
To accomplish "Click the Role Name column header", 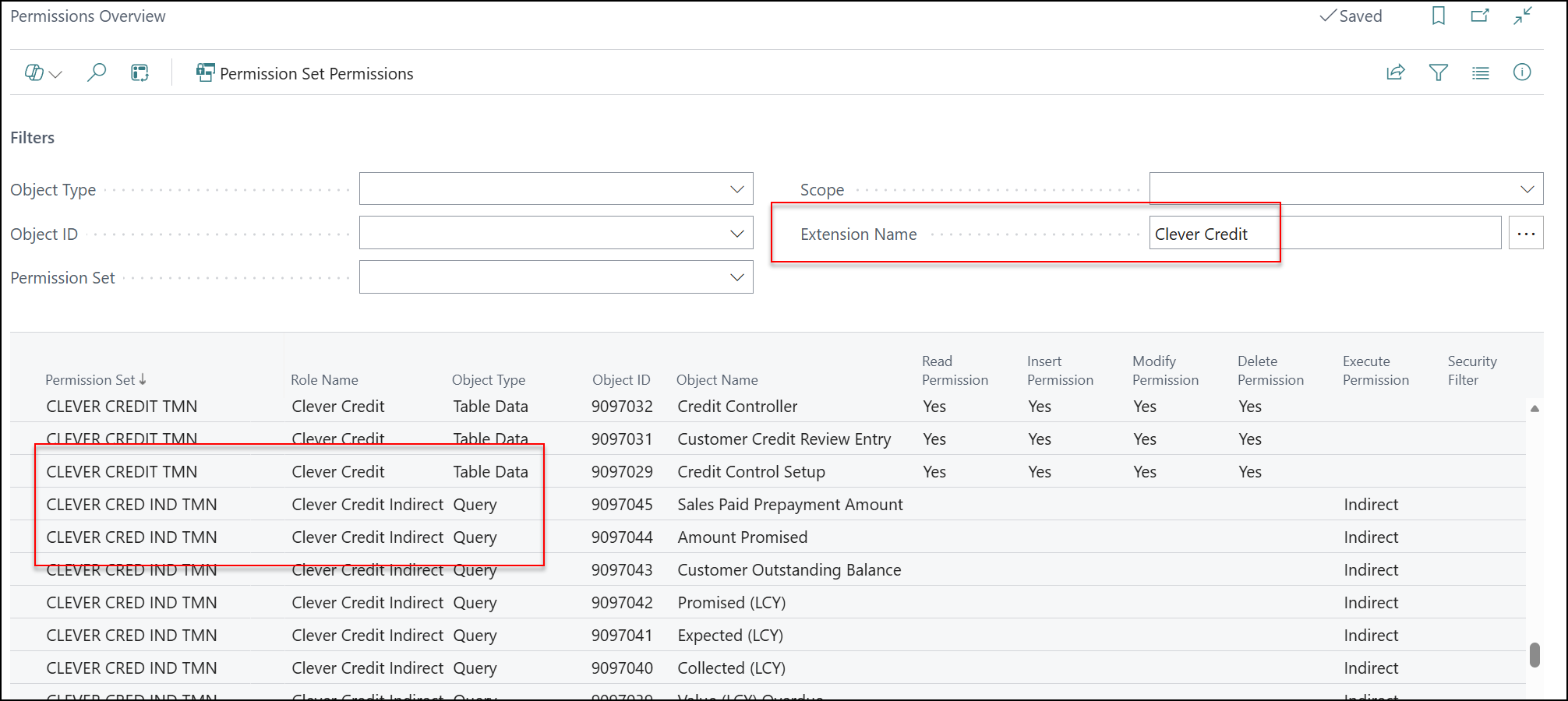I will point(324,379).
